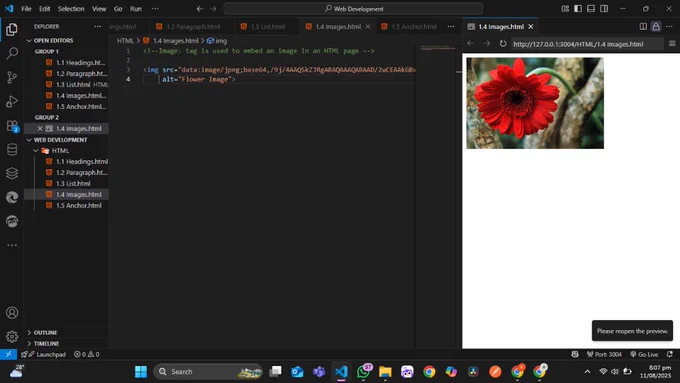The width and height of the screenshot is (680, 383).
Task: Click Launchpad in the status bar
Action: 43,354
